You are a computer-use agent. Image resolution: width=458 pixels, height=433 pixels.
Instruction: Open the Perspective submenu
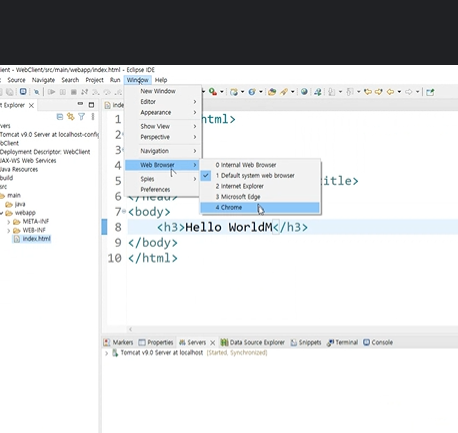162,137
